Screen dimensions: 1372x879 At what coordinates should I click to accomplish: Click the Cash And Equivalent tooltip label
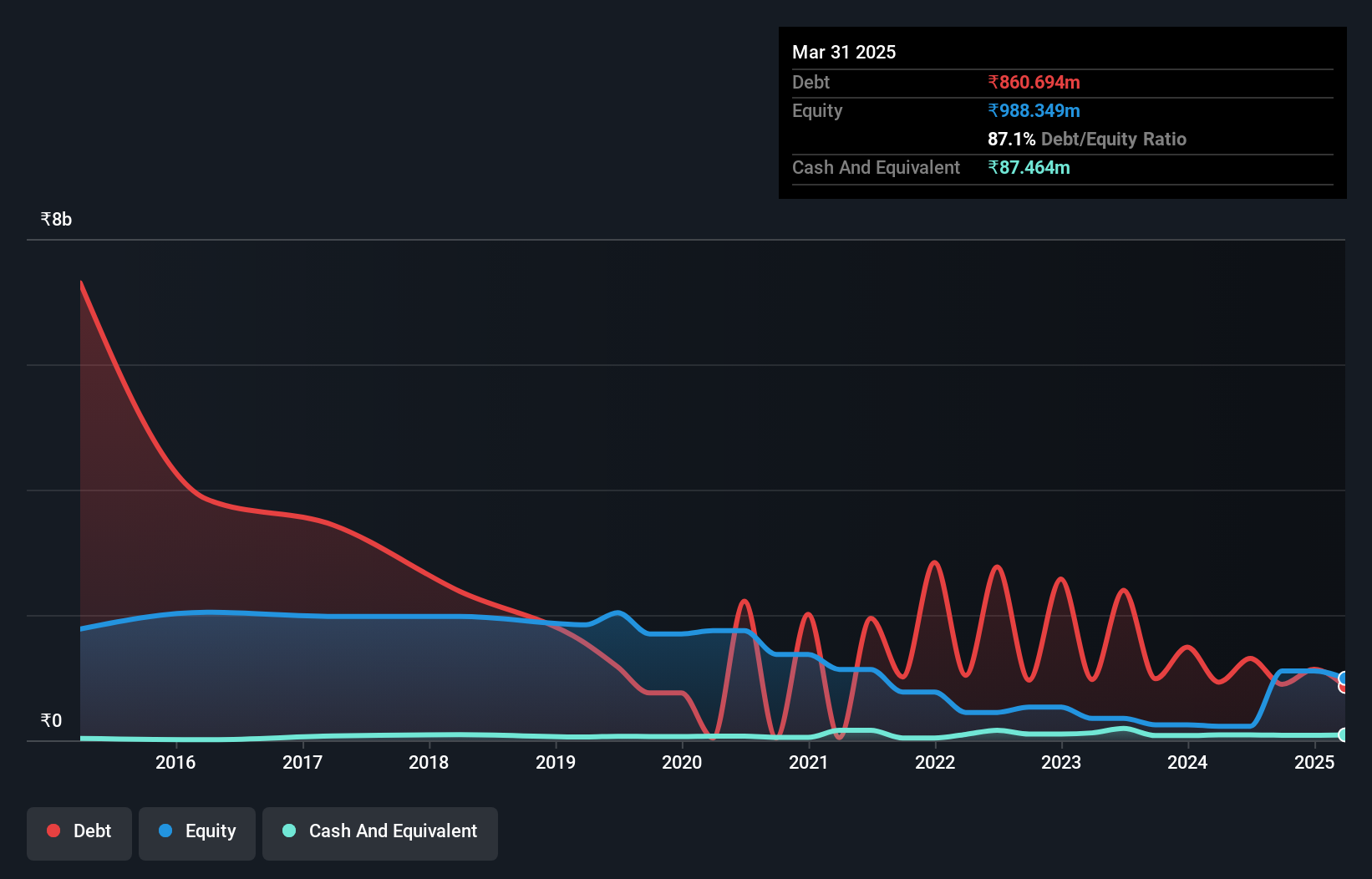[x=876, y=167]
